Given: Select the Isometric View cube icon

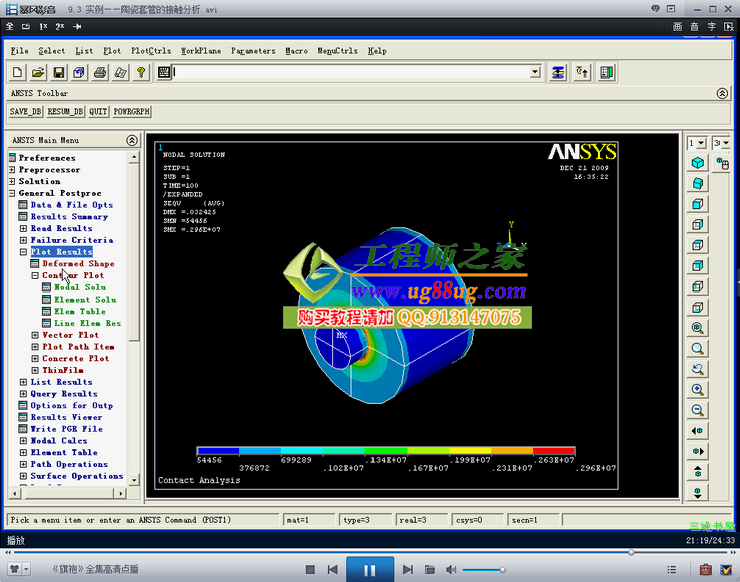Looking at the screenshot, I should pos(698,163).
